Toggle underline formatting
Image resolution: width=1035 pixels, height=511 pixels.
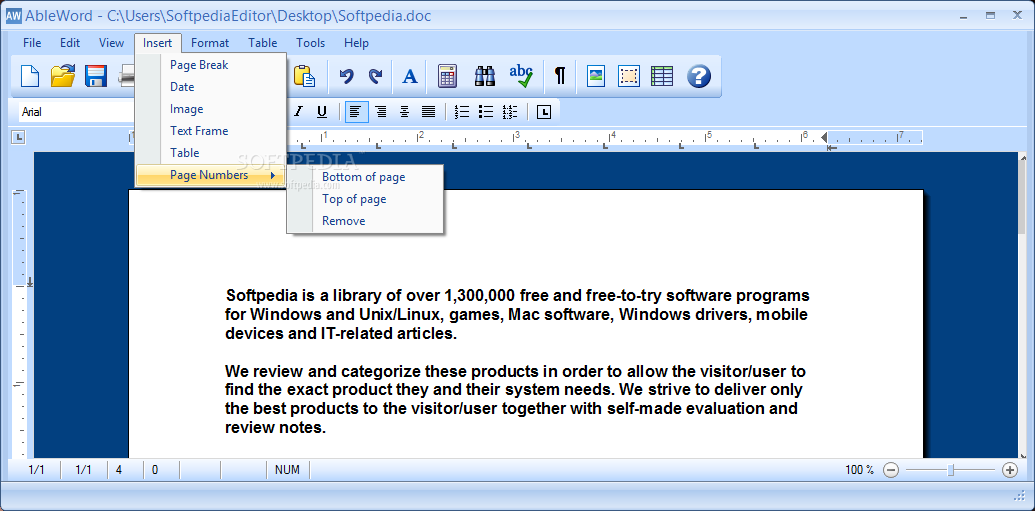322,112
